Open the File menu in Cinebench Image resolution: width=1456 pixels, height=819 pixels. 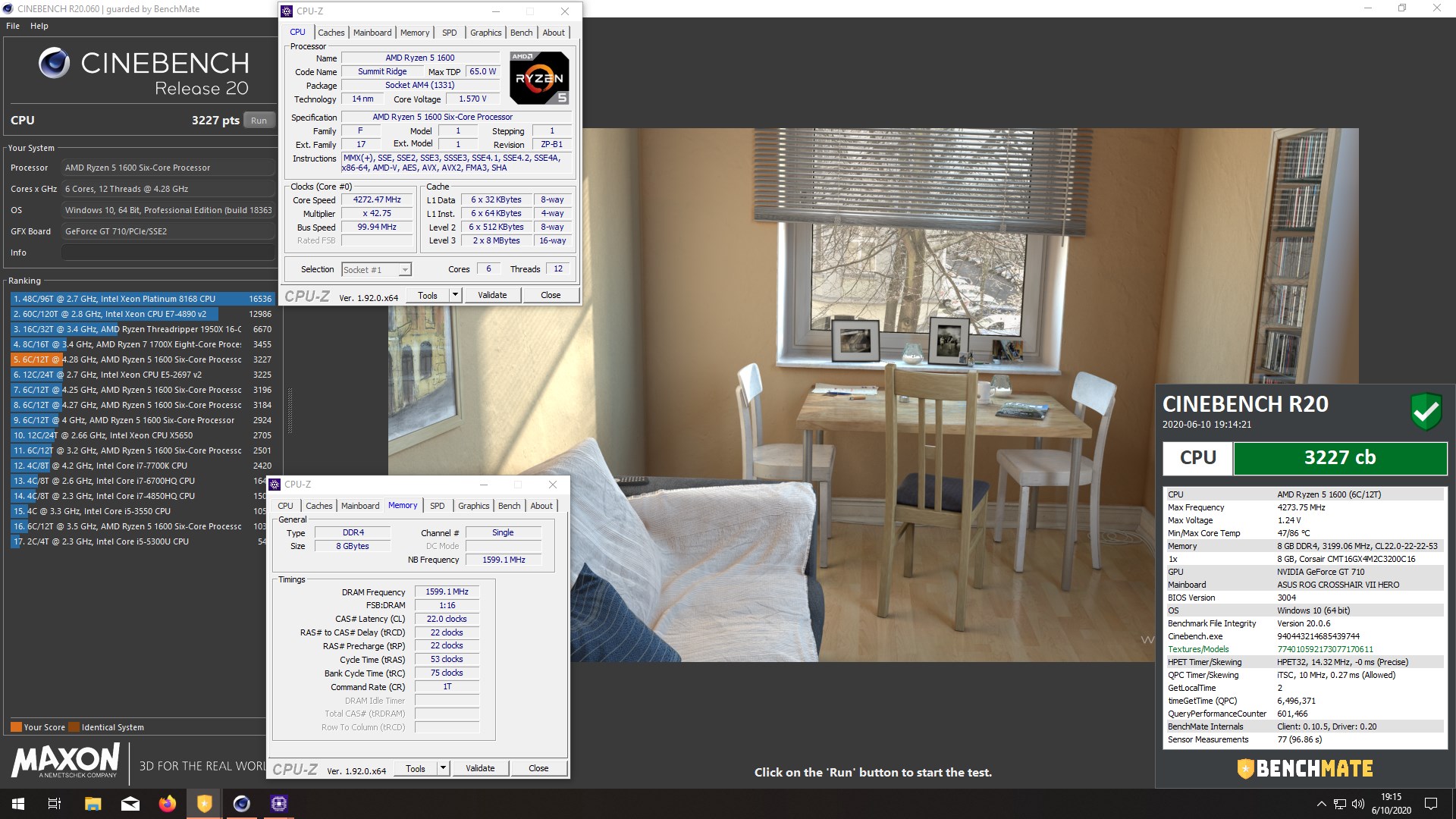[x=13, y=26]
